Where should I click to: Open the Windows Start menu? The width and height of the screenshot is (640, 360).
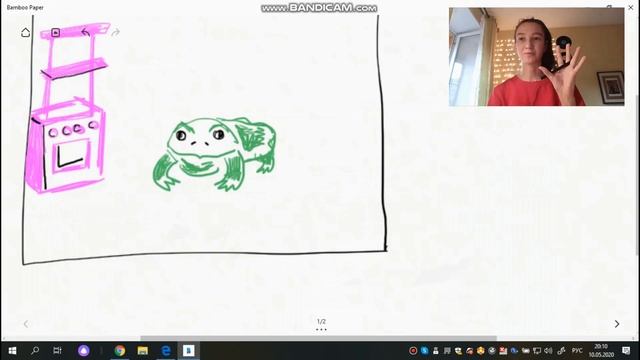click(12, 351)
